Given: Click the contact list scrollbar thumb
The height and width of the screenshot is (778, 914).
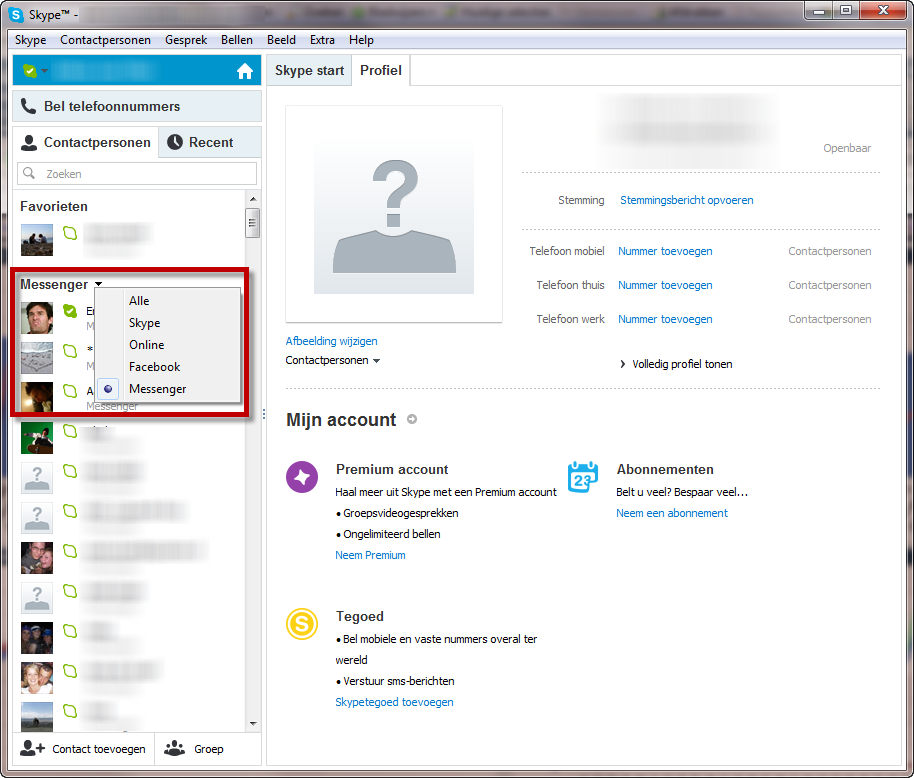Looking at the screenshot, I should pos(252,223).
